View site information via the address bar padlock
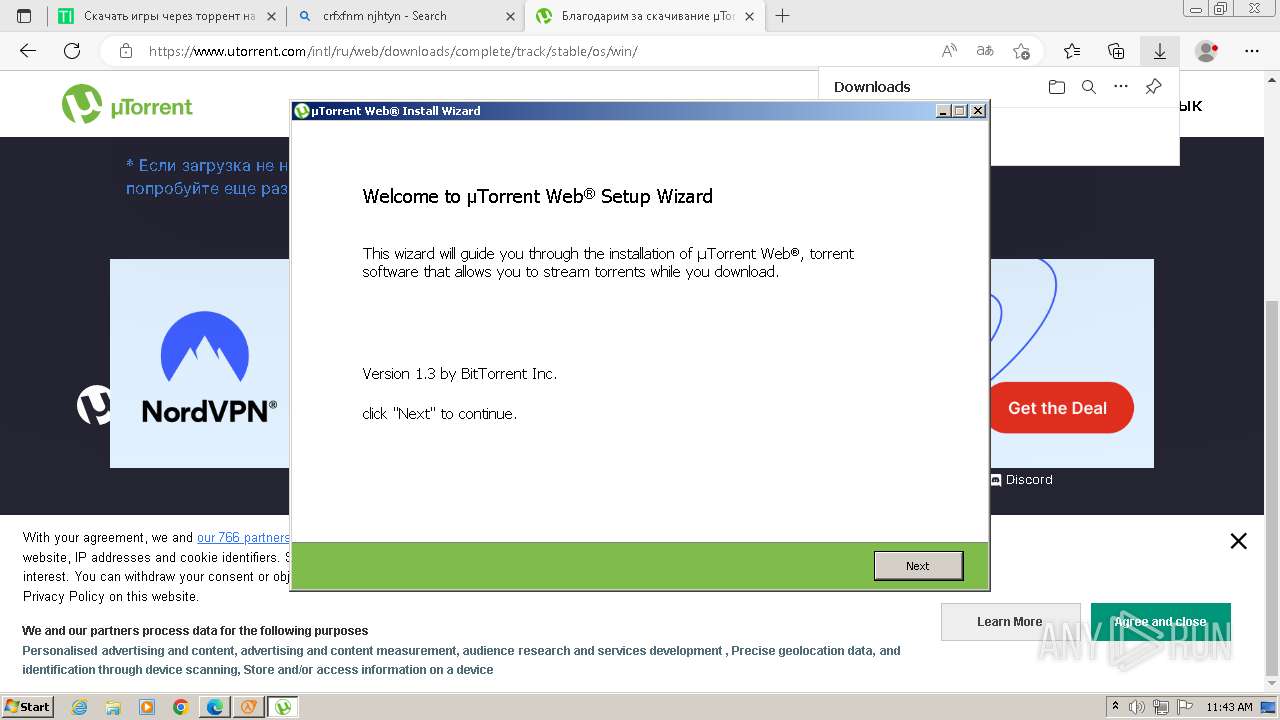 pos(126,51)
